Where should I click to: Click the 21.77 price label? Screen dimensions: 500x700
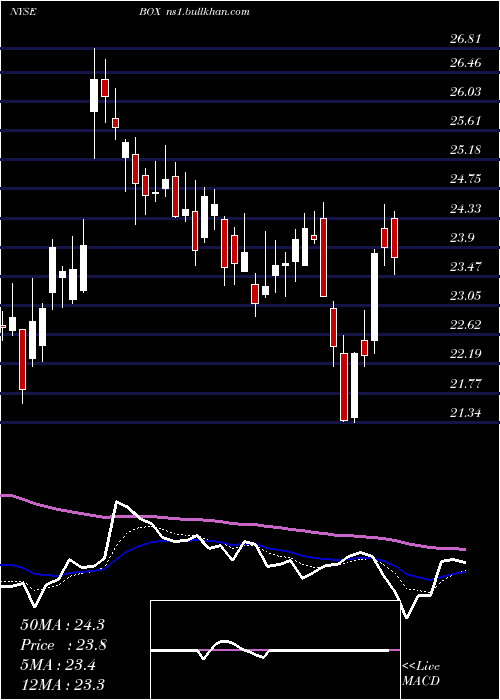[465, 383]
